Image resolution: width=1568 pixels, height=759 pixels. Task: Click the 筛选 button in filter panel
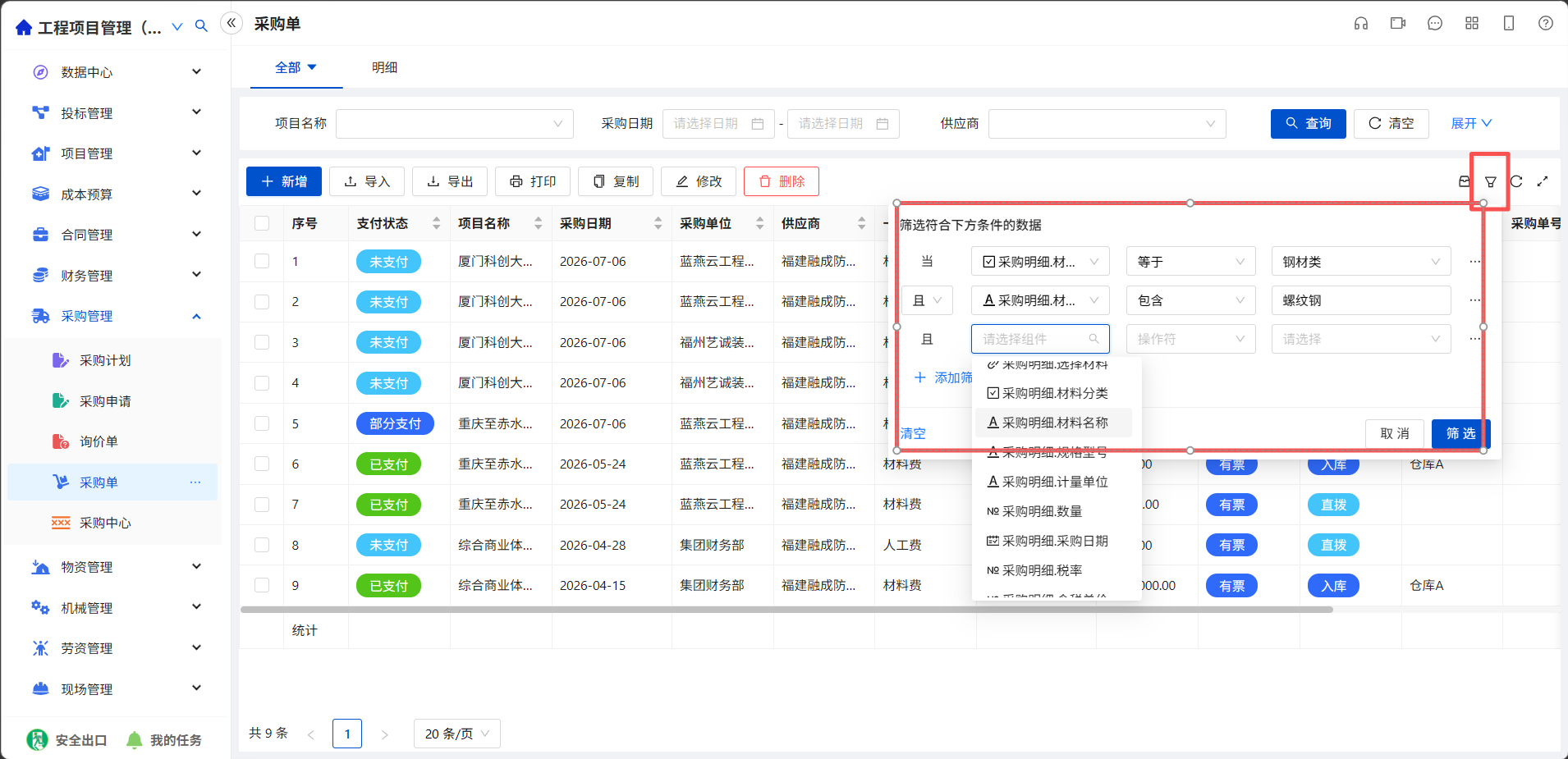point(1461,433)
